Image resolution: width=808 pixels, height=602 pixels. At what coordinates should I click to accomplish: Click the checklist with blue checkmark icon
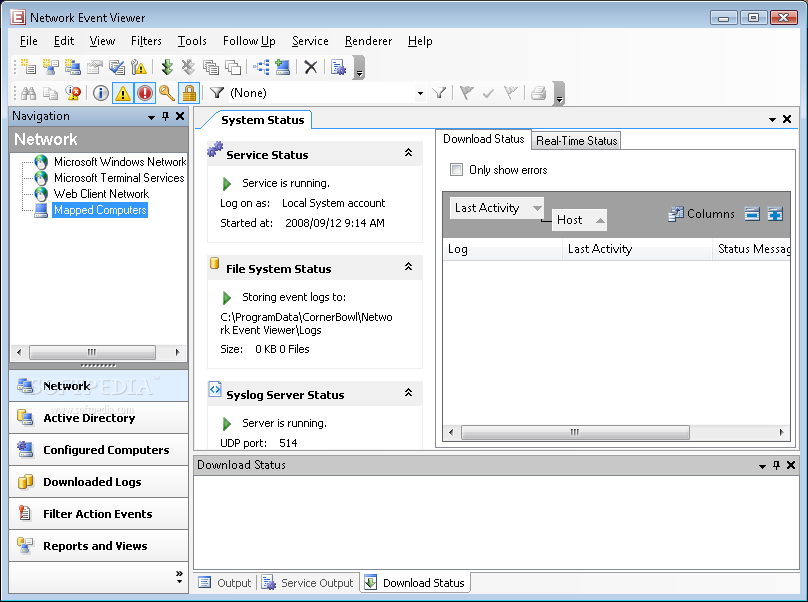pos(117,67)
